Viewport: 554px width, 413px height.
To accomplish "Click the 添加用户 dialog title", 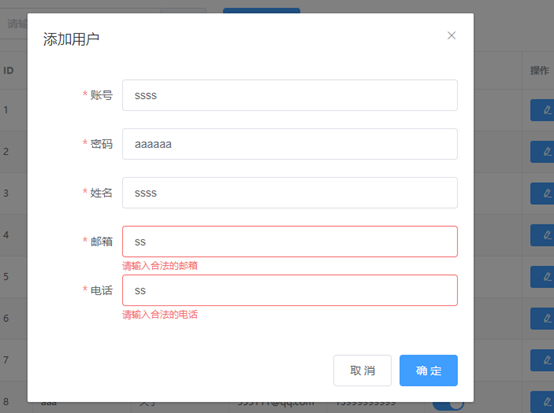I will tap(71, 39).
